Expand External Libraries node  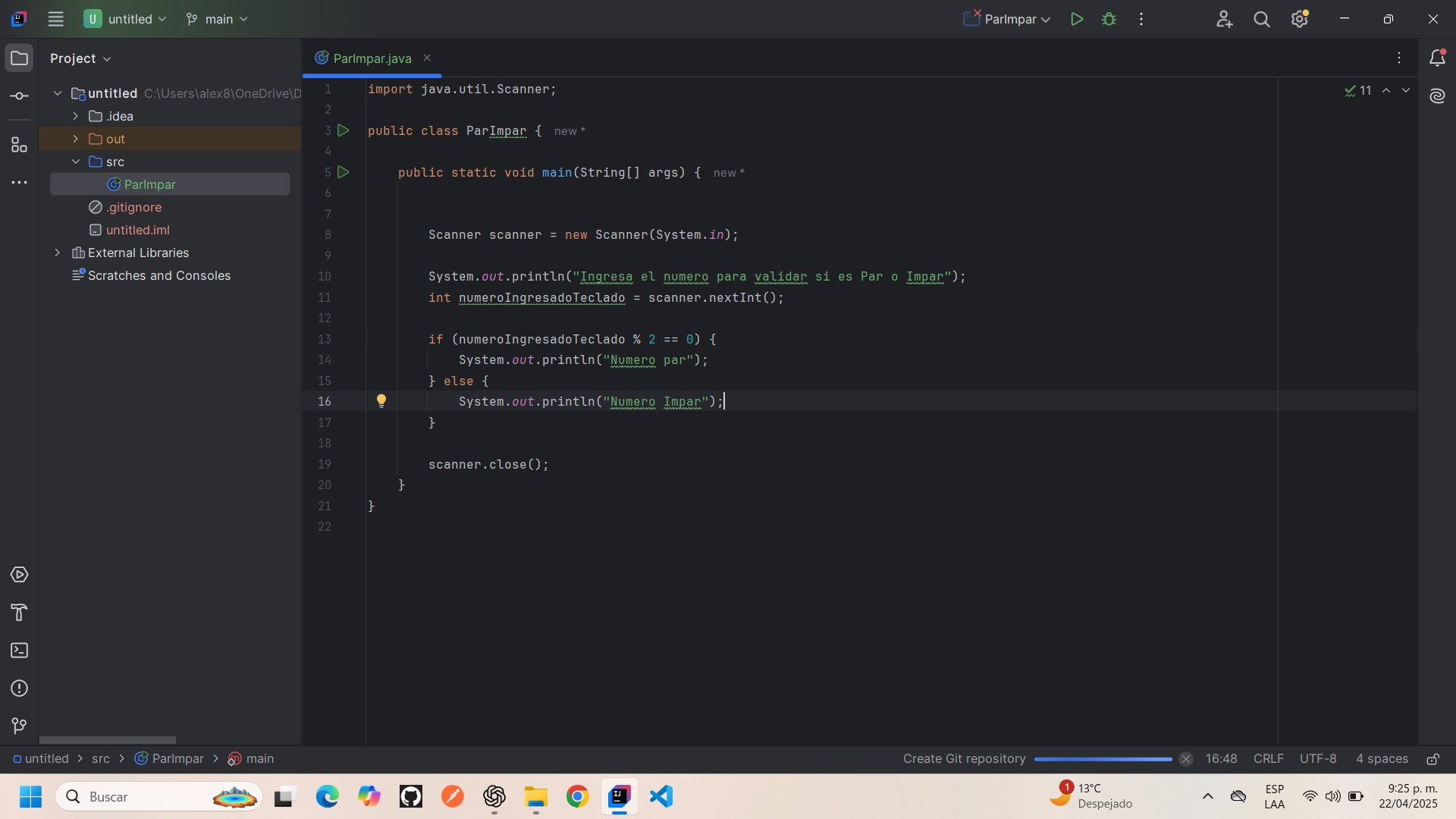[x=58, y=253]
